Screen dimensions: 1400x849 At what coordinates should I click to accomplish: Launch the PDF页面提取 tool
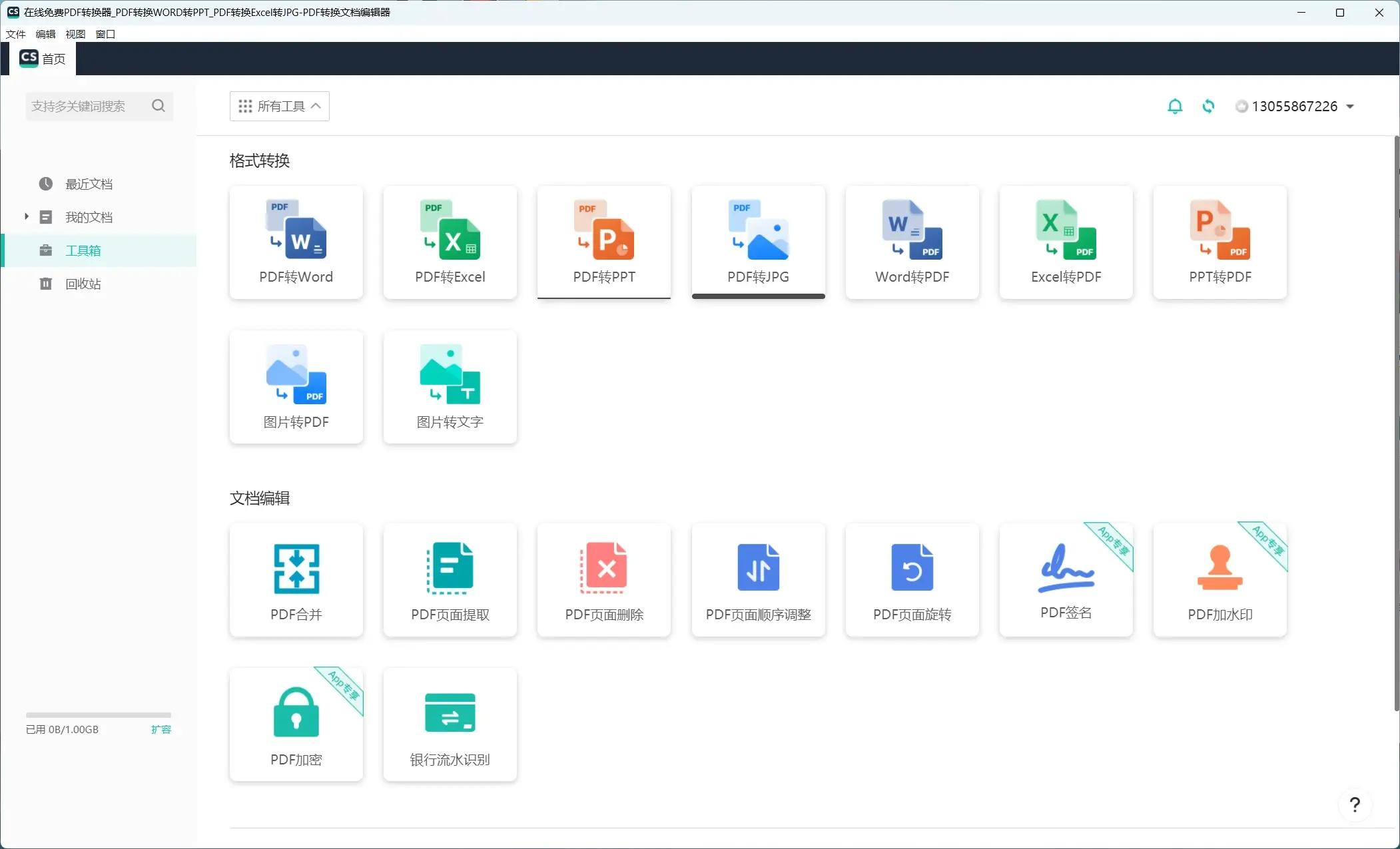[x=450, y=580]
